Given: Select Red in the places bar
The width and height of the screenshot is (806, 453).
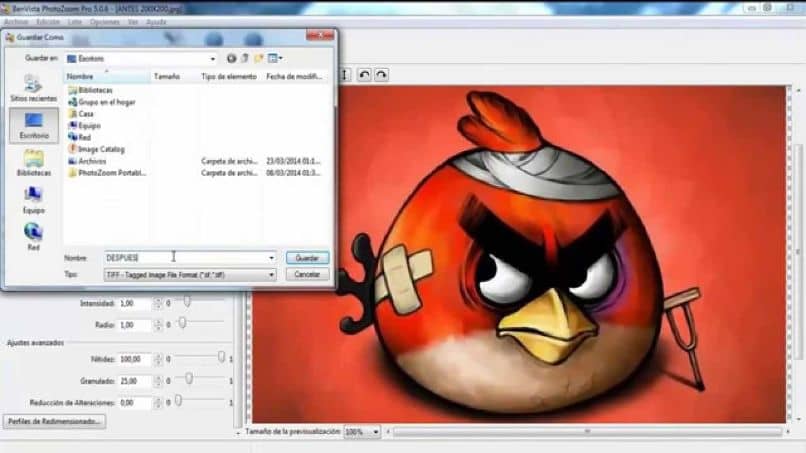Looking at the screenshot, I should tap(33, 237).
